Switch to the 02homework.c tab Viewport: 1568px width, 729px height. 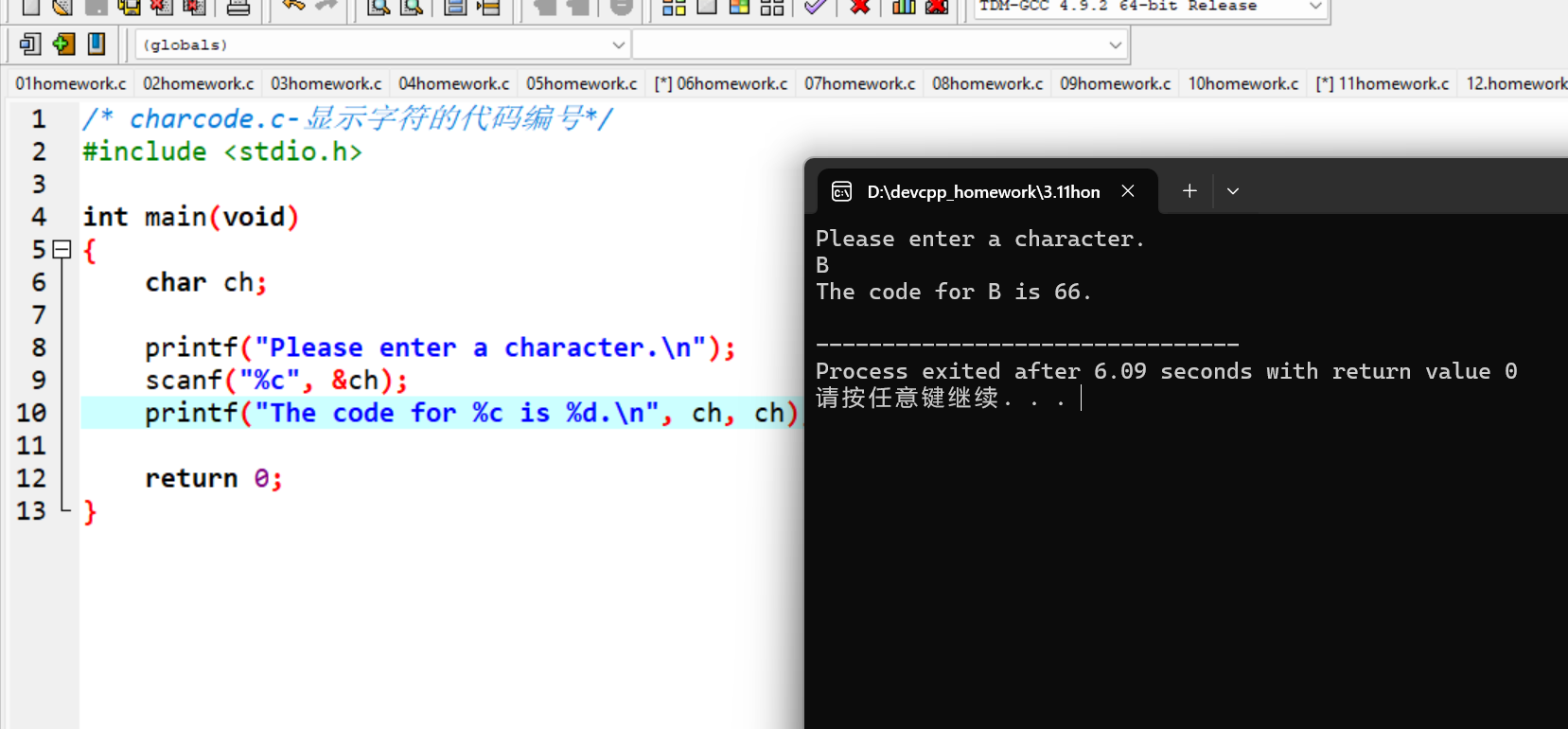click(x=198, y=83)
